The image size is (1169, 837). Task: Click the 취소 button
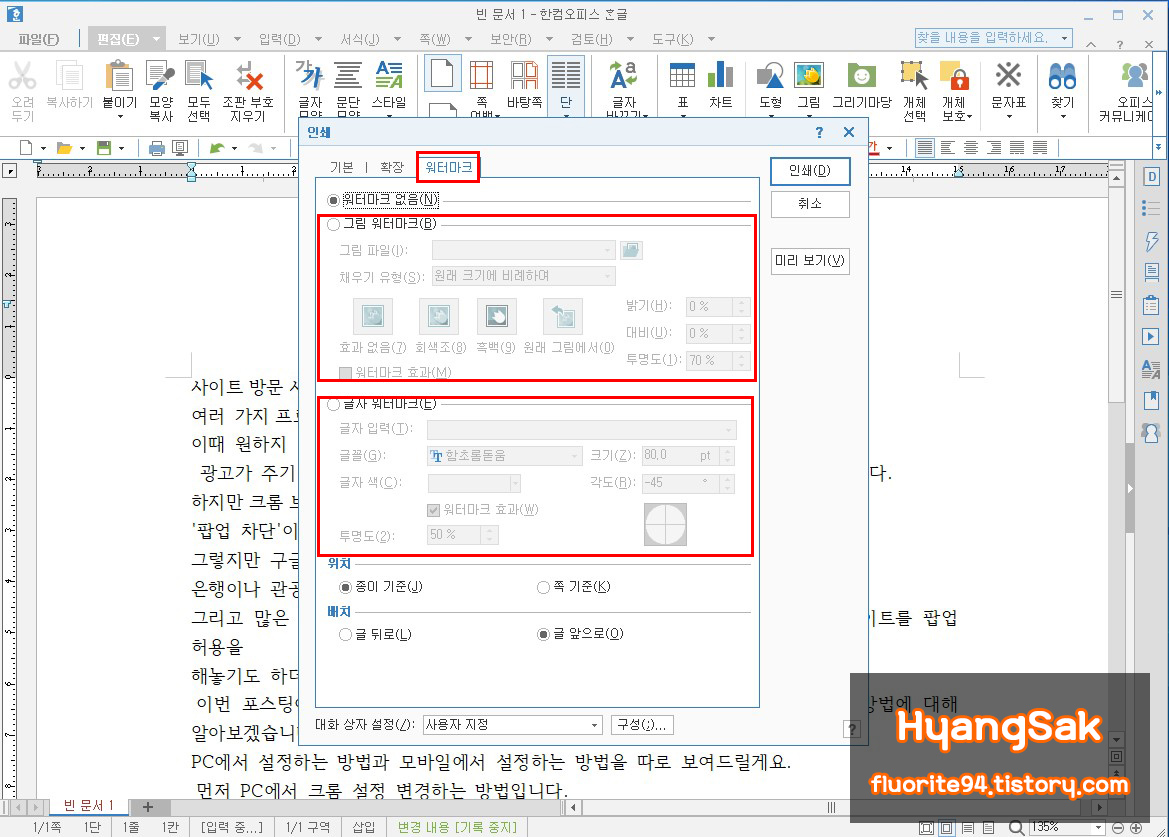point(810,204)
